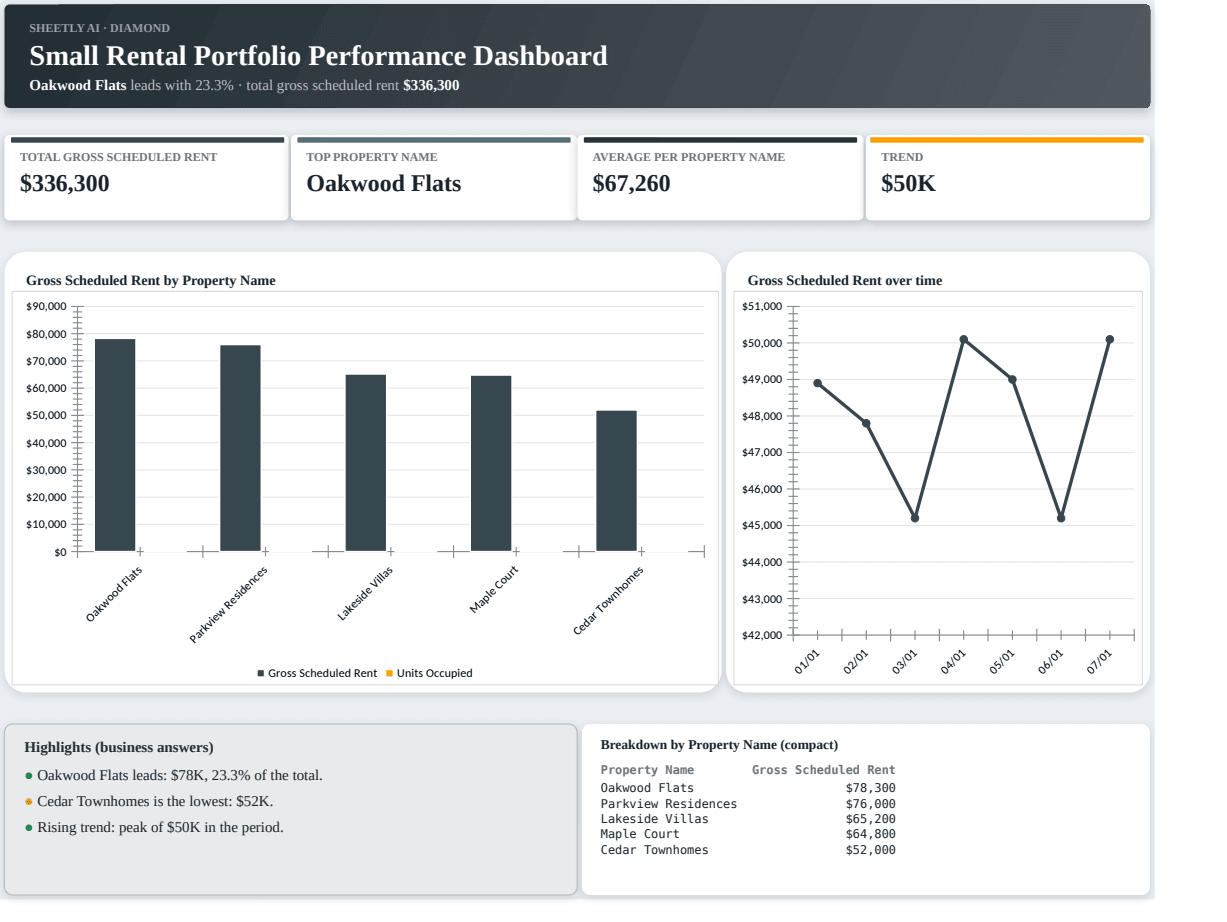Click the 05/01 data point
1227x922 pixels.
[1013, 379]
